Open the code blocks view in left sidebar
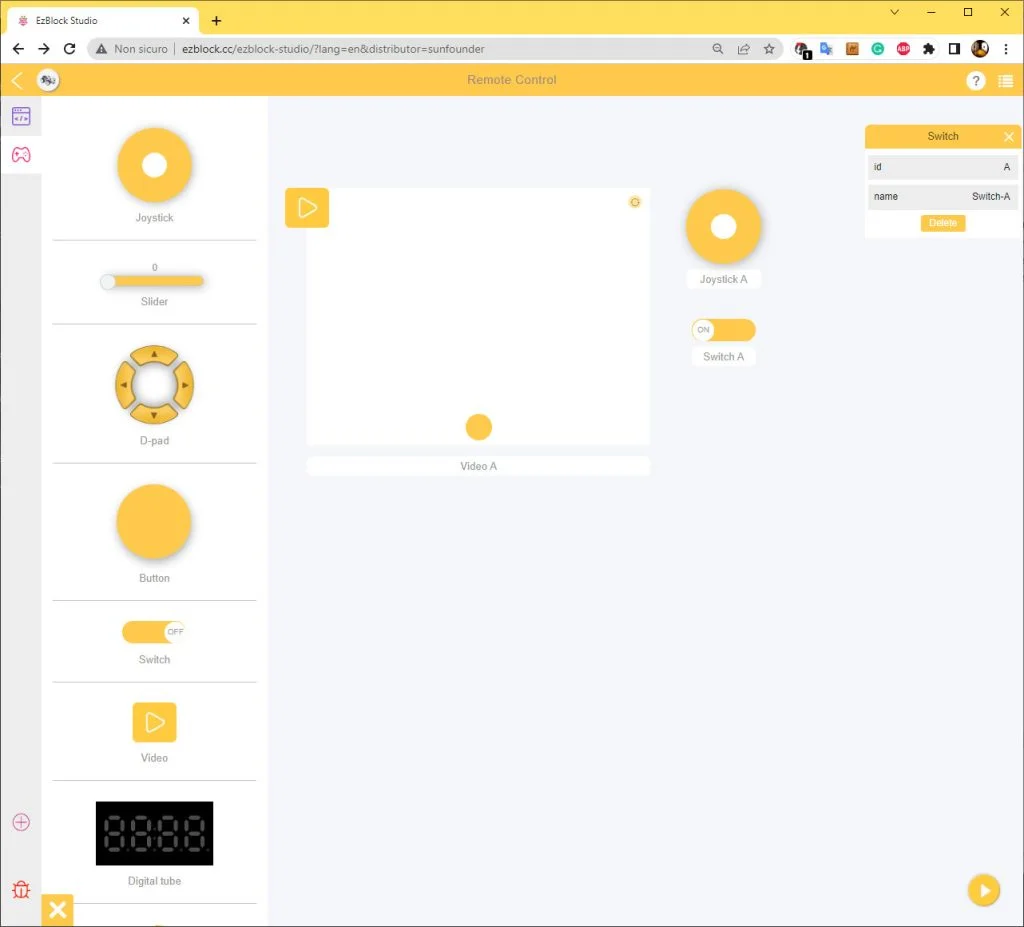 [21, 117]
